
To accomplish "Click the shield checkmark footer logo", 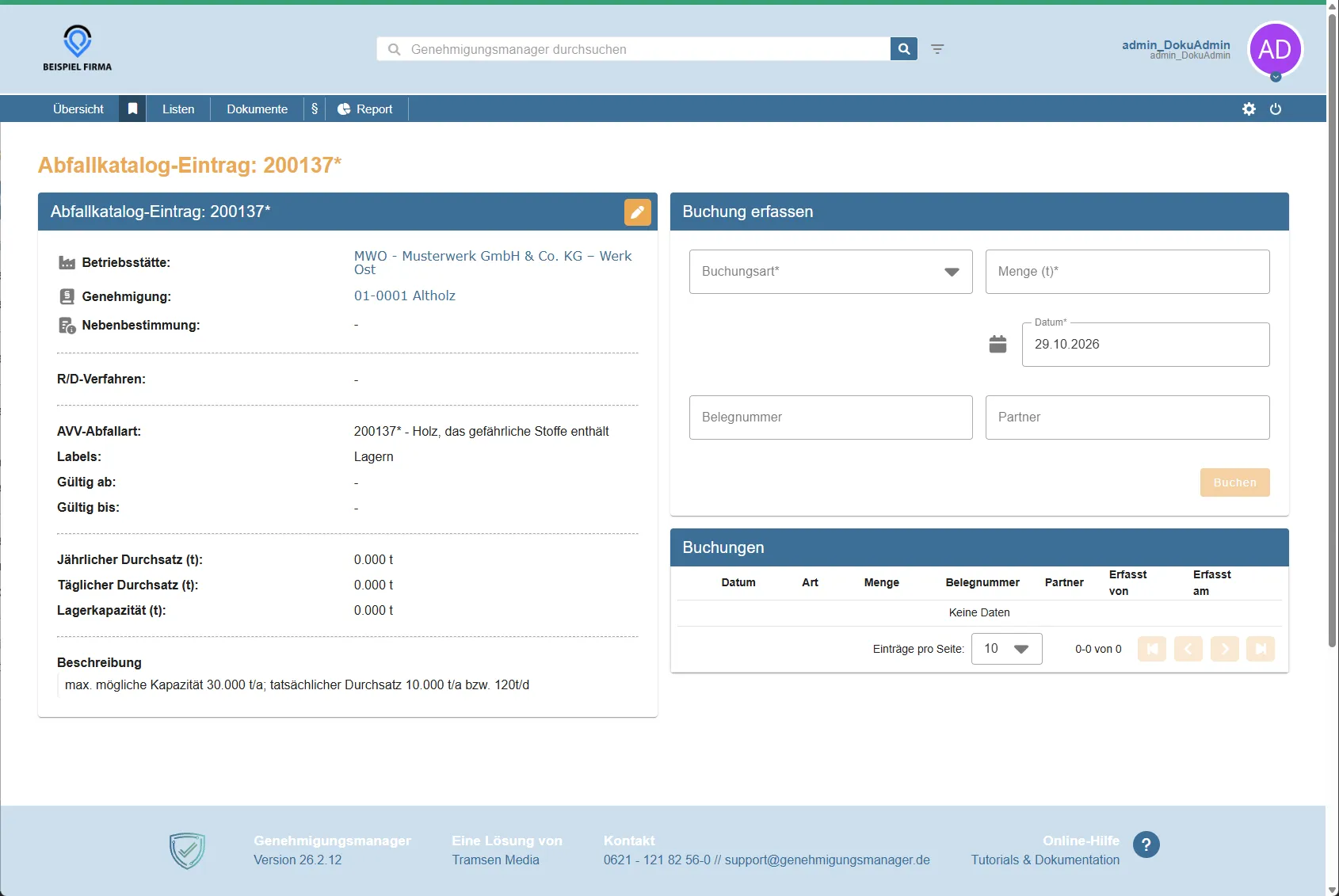I will (x=187, y=850).
